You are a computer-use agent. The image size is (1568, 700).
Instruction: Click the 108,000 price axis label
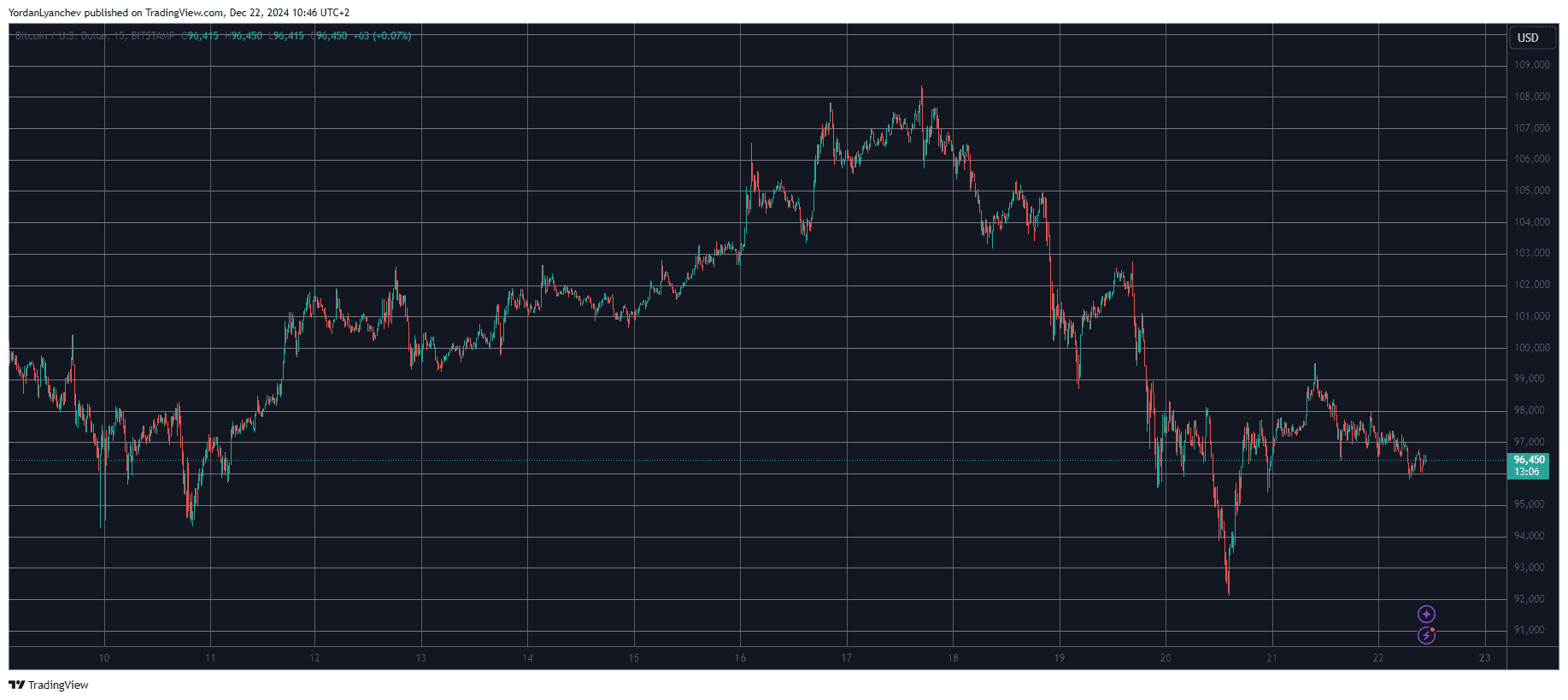(x=1532, y=97)
